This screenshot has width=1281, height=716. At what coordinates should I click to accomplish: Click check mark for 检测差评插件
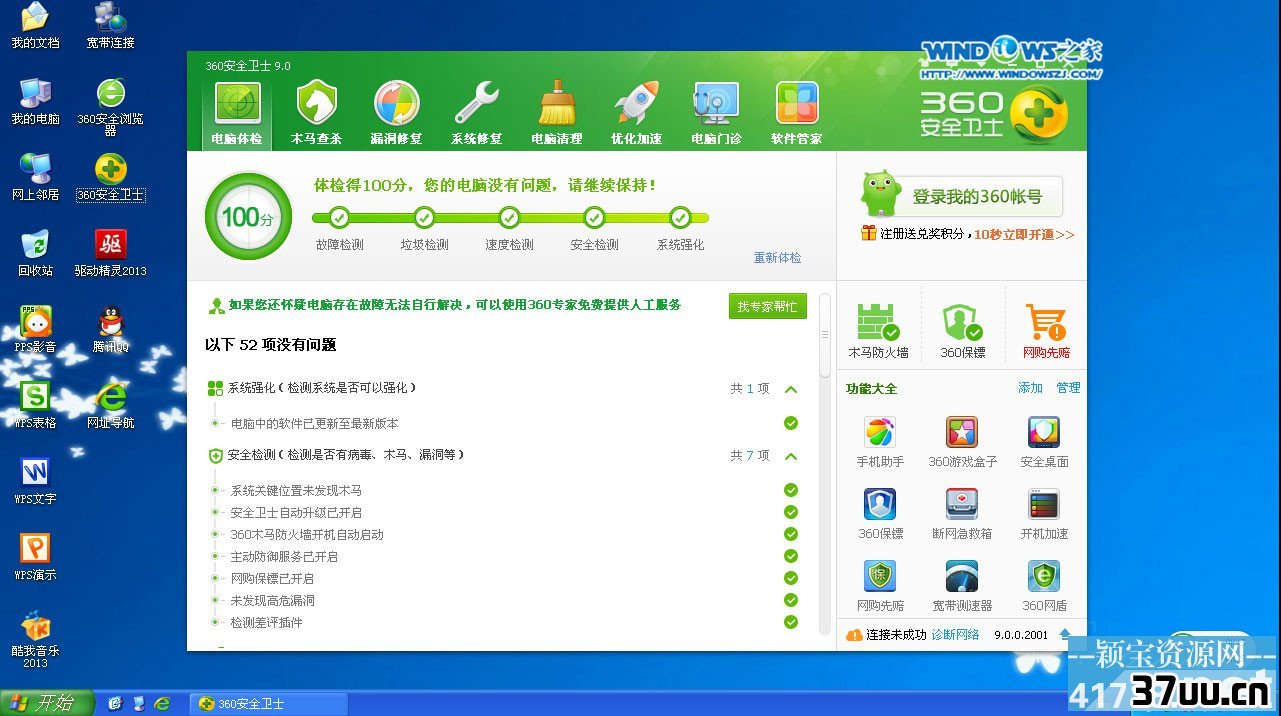tap(791, 622)
